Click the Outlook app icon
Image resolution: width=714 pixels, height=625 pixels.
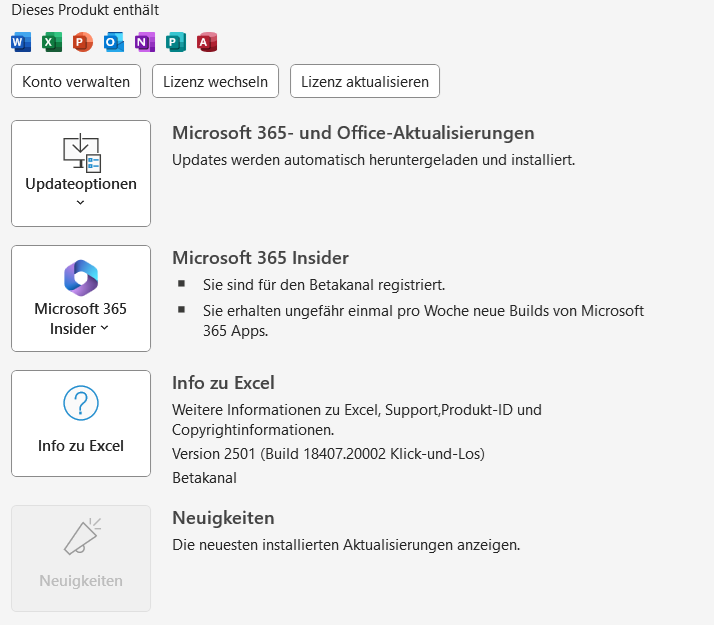pos(114,42)
